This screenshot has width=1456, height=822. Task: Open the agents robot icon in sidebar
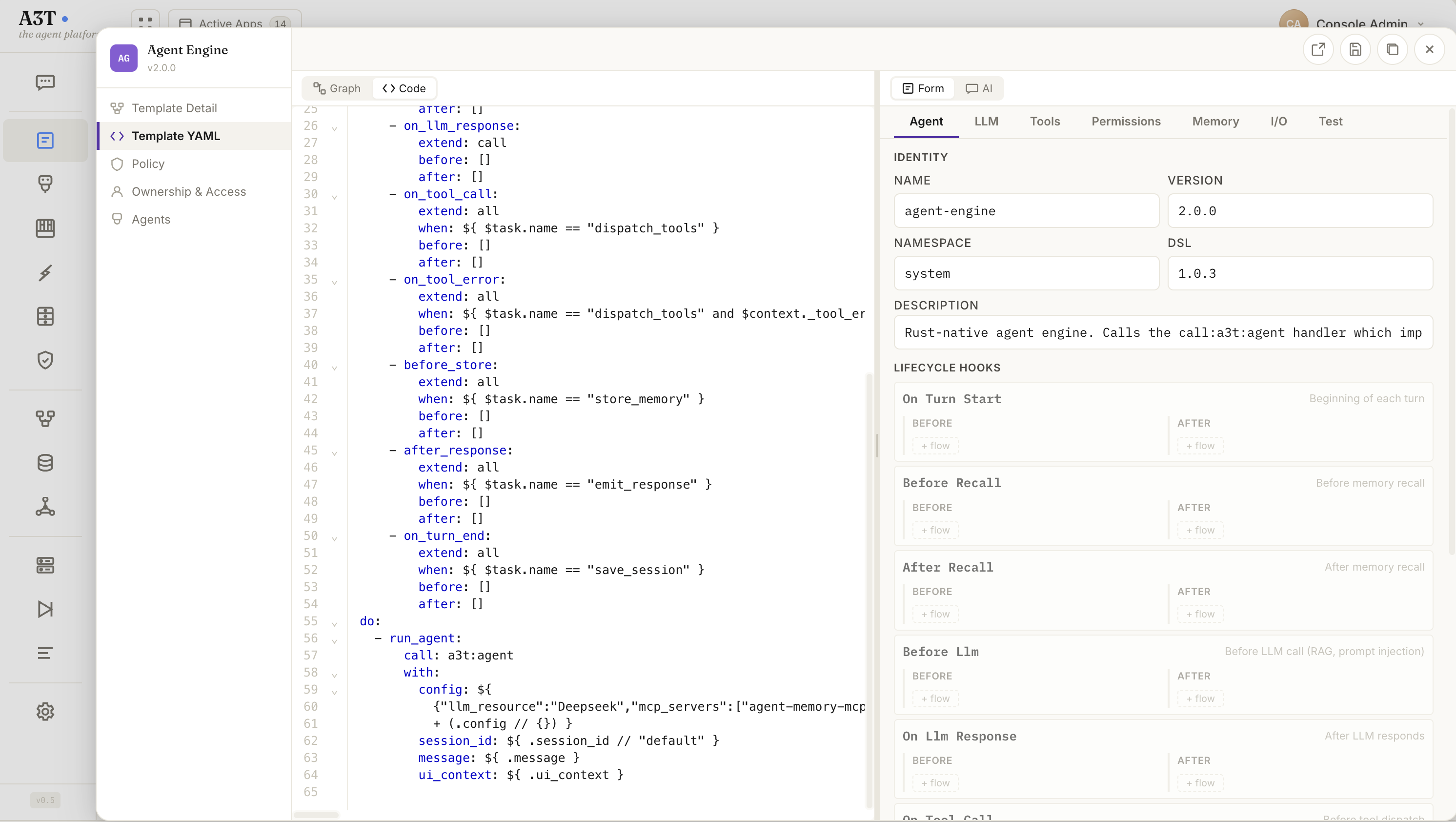coord(45,184)
